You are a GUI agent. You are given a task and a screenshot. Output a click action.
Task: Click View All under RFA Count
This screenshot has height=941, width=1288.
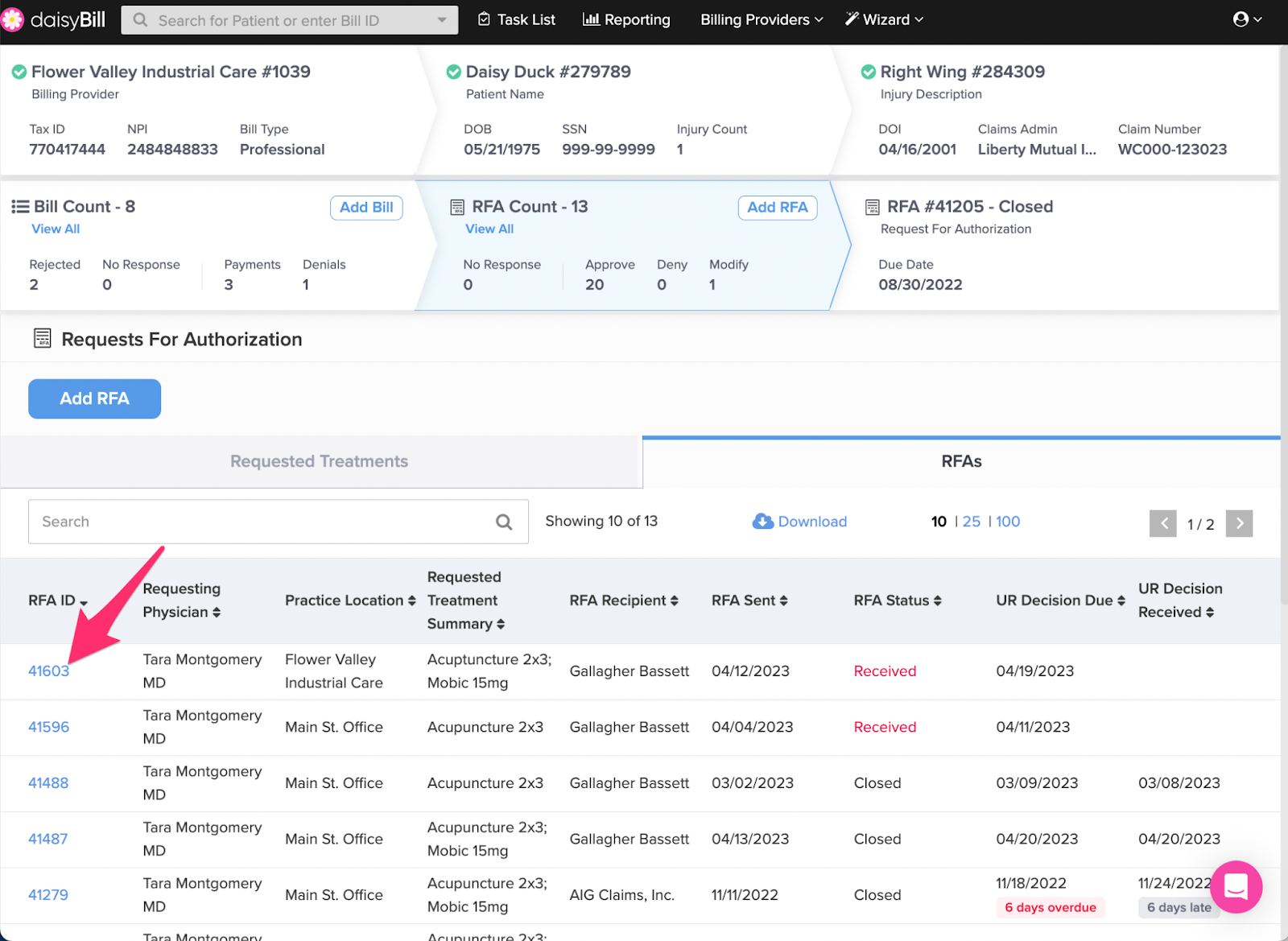tap(489, 229)
